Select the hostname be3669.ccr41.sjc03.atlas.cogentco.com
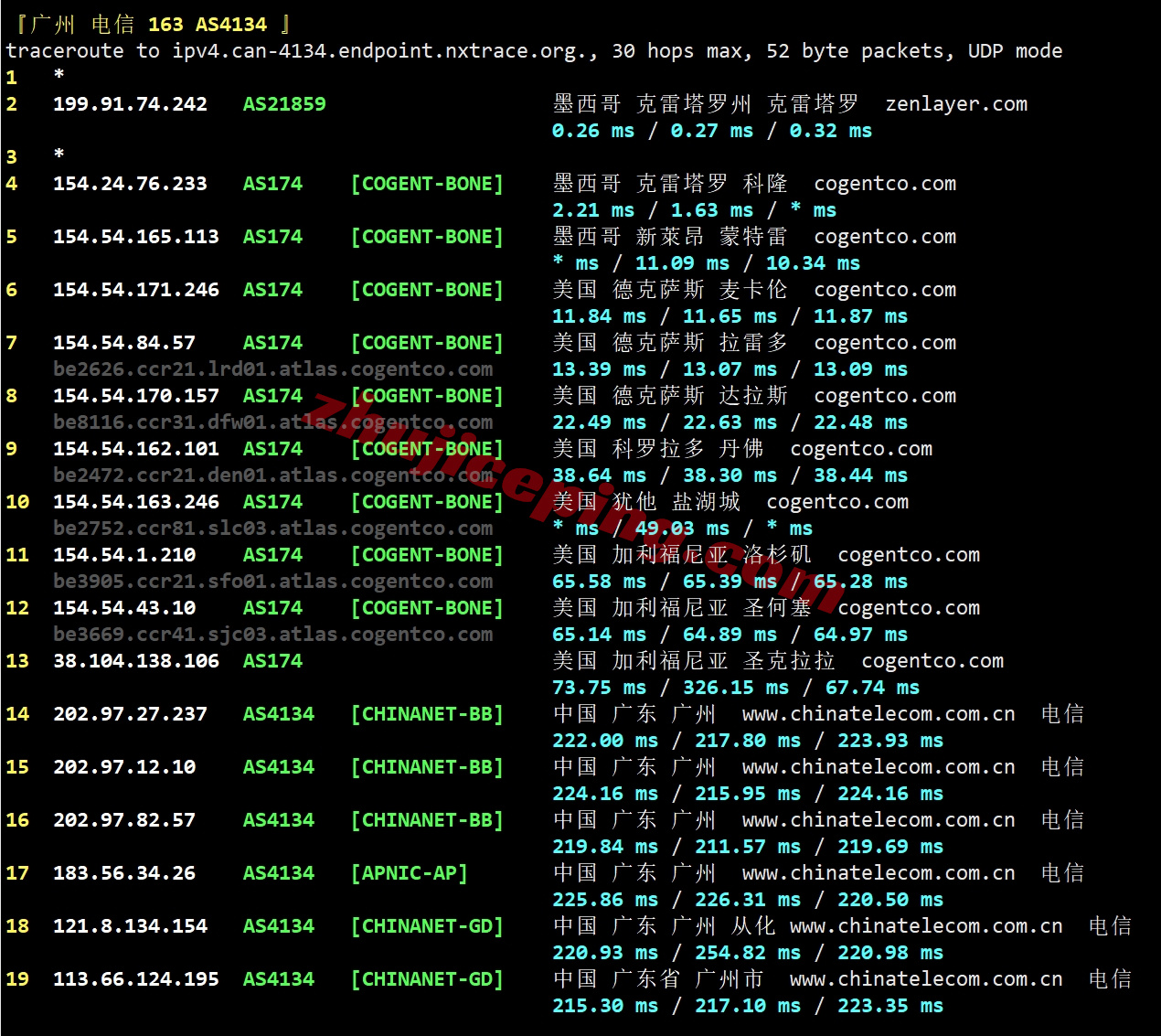This screenshot has height=1036, width=1161. (272, 634)
